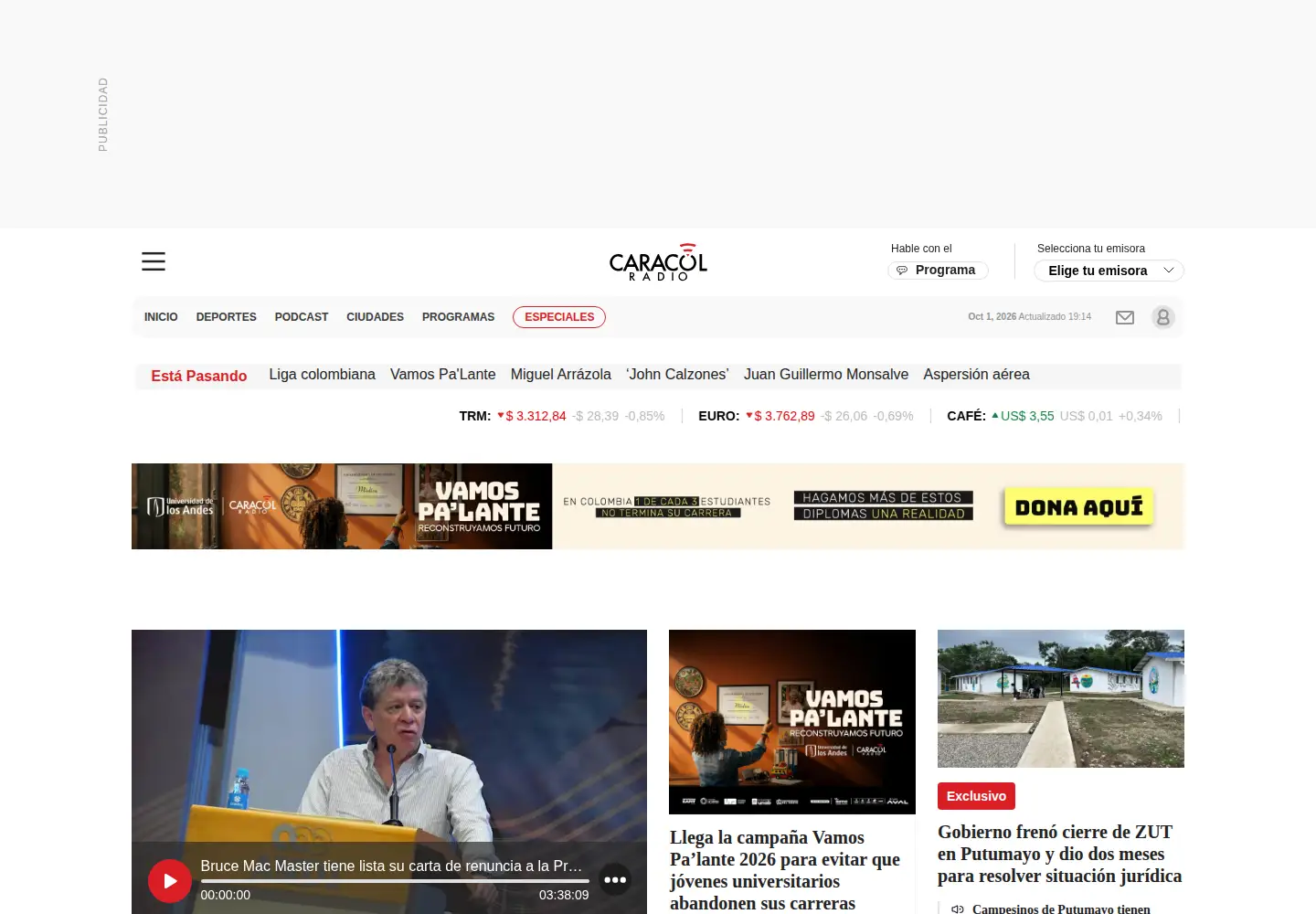Open the Miguel Arrázola trending link

click(x=561, y=375)
